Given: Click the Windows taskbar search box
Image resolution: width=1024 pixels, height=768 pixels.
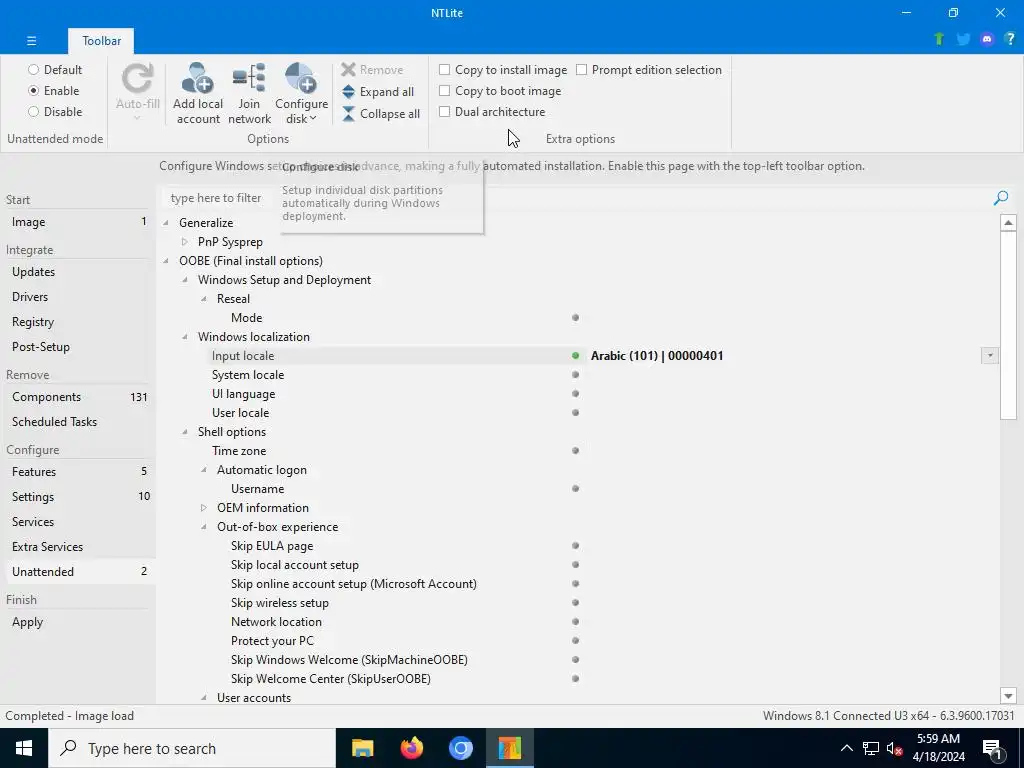Looking at the screenshot, I should (192, 748).
